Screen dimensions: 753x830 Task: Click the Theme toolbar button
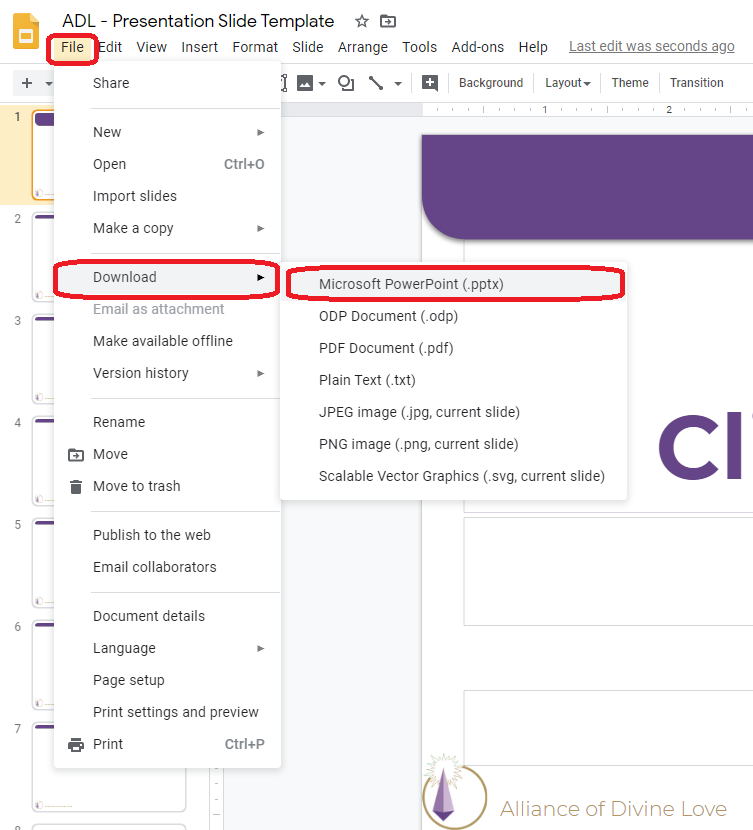click(630, 83)
